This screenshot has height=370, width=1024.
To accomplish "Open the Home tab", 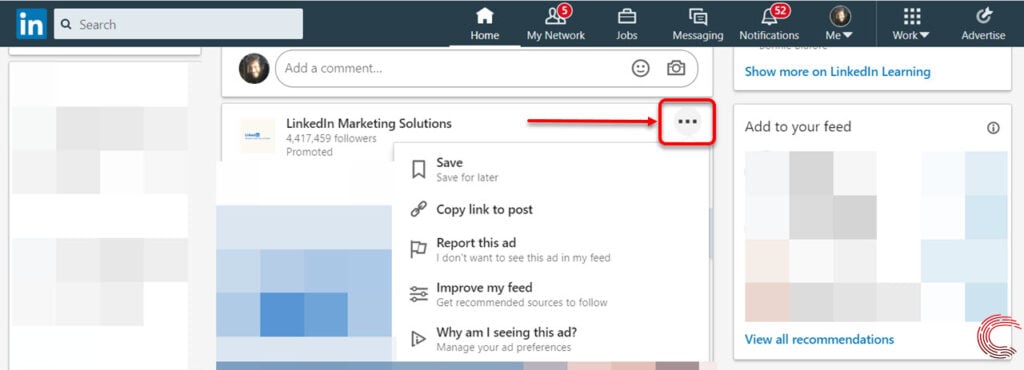I will pos(485,24).
